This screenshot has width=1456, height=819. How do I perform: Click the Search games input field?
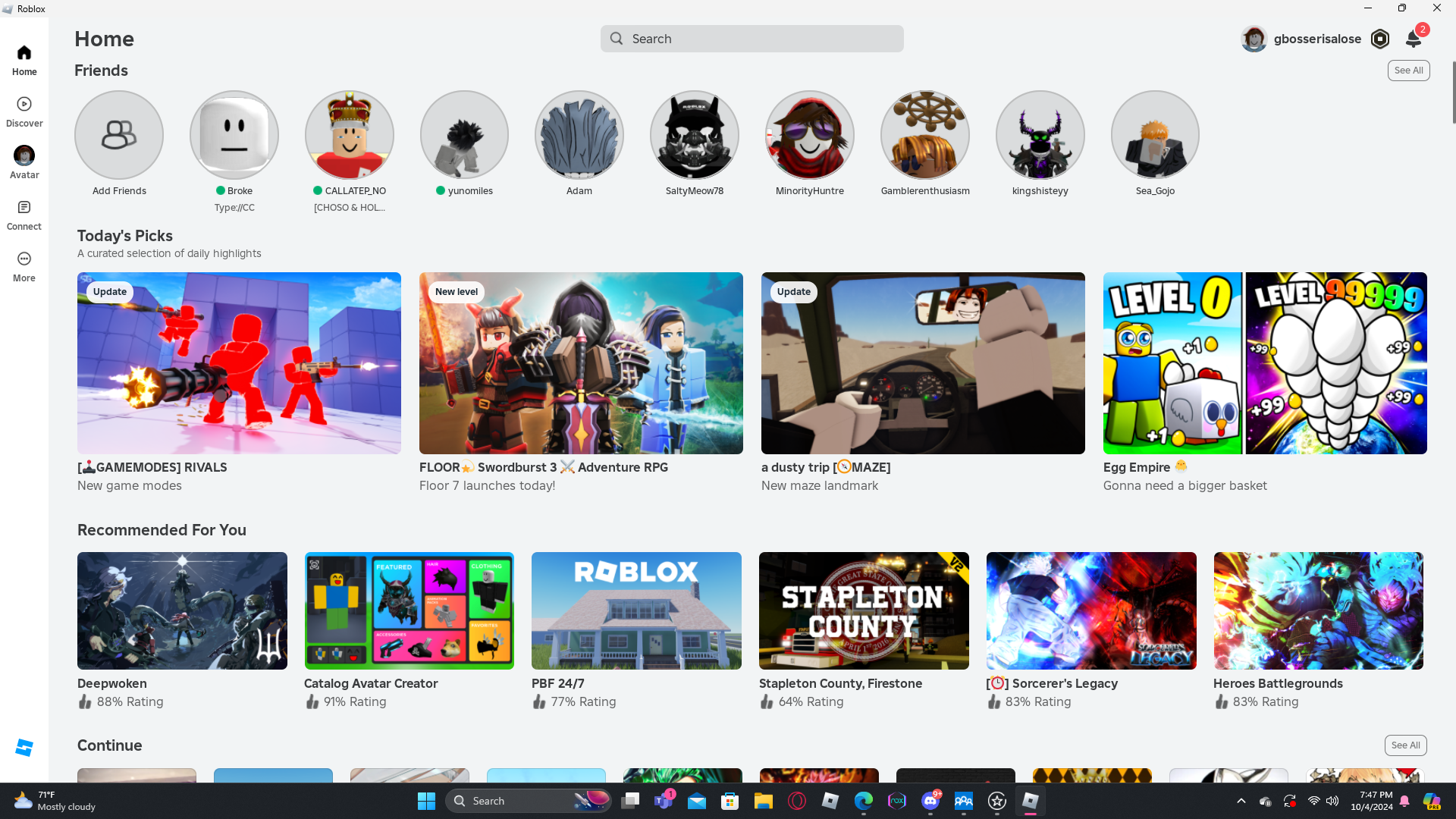(x=752, y=39)
